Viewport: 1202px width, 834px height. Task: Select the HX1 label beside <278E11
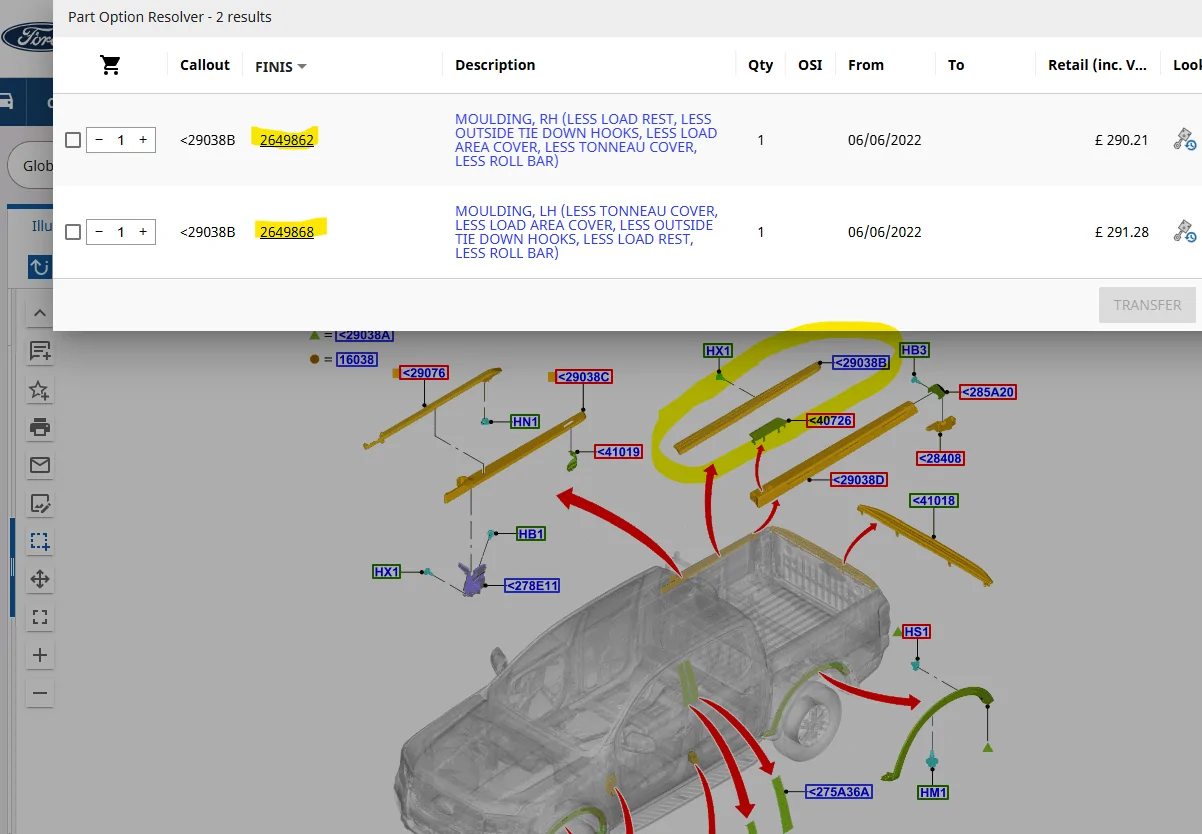pos(387,572)
